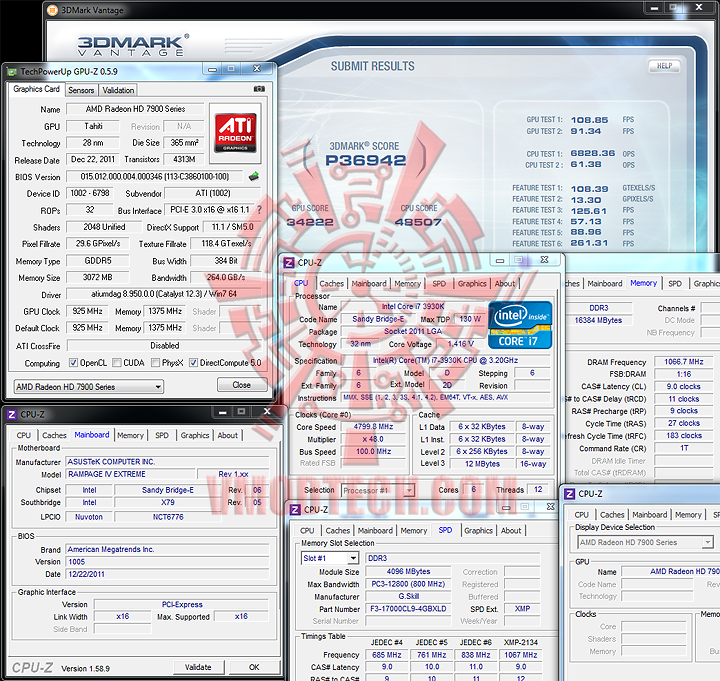This screenshot has width=720, height=681.
Task: Click the Intel Core i7 logo badge
Action: (520, 325)
